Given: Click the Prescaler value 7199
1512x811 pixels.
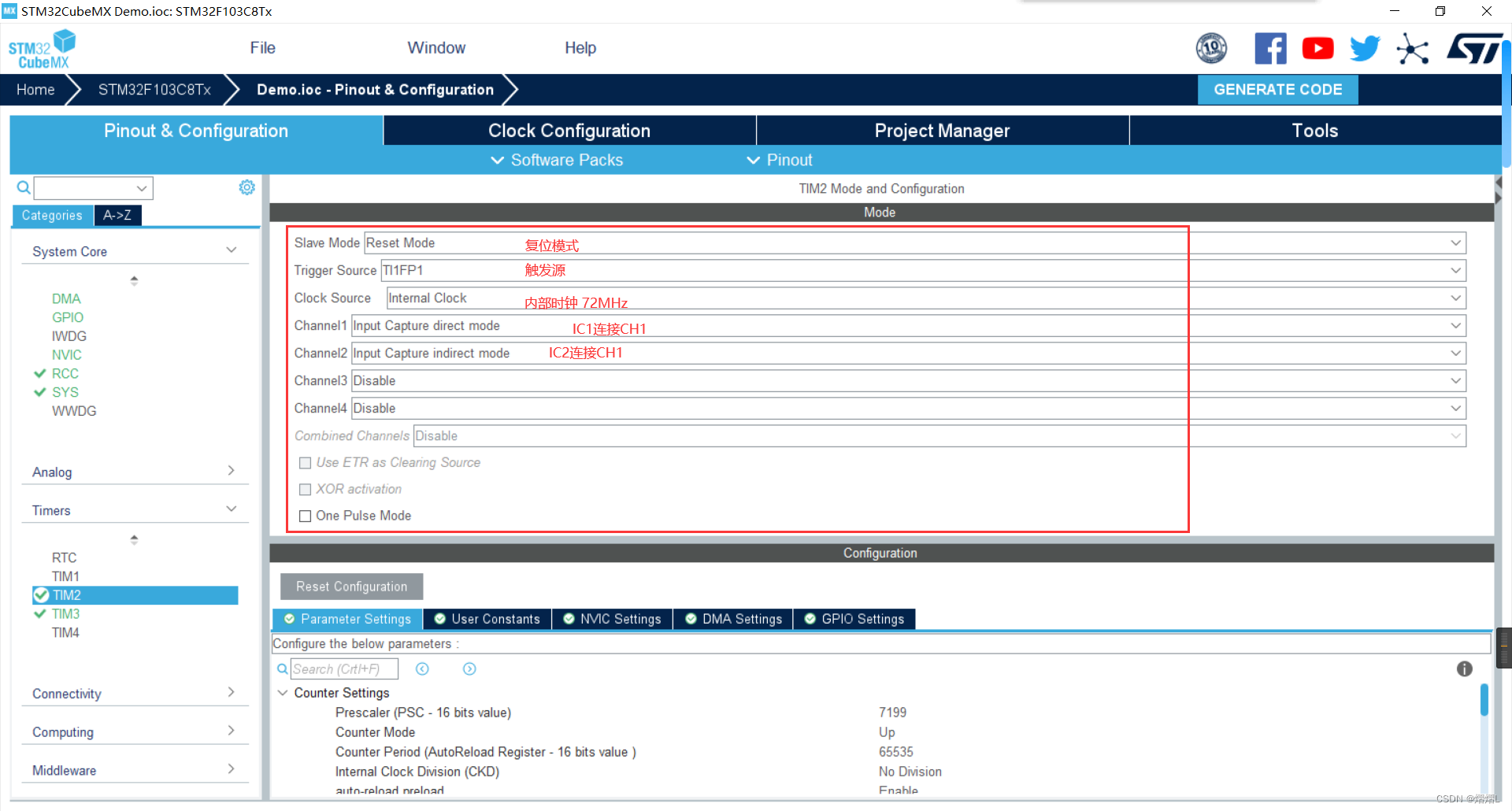Looking at the screenshot, I should coord(893,713).
